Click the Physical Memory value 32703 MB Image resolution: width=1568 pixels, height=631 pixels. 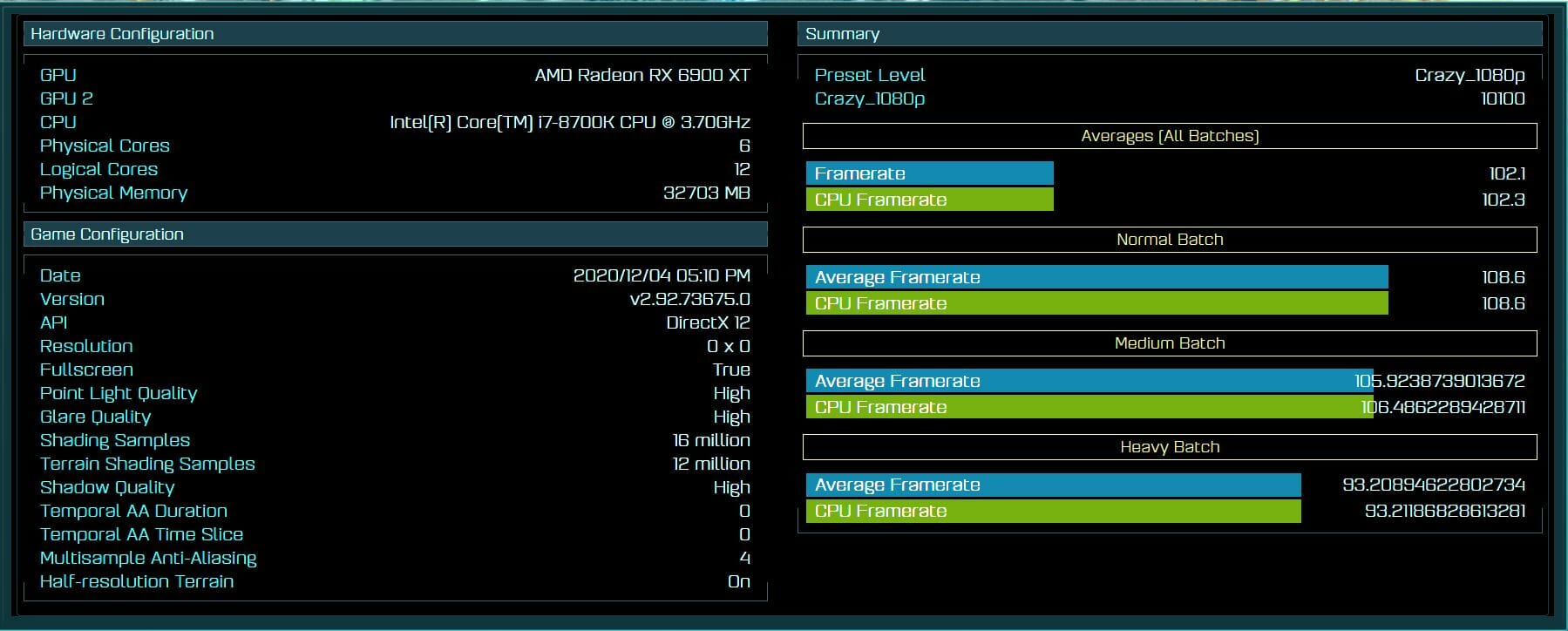tap(707, 193)
